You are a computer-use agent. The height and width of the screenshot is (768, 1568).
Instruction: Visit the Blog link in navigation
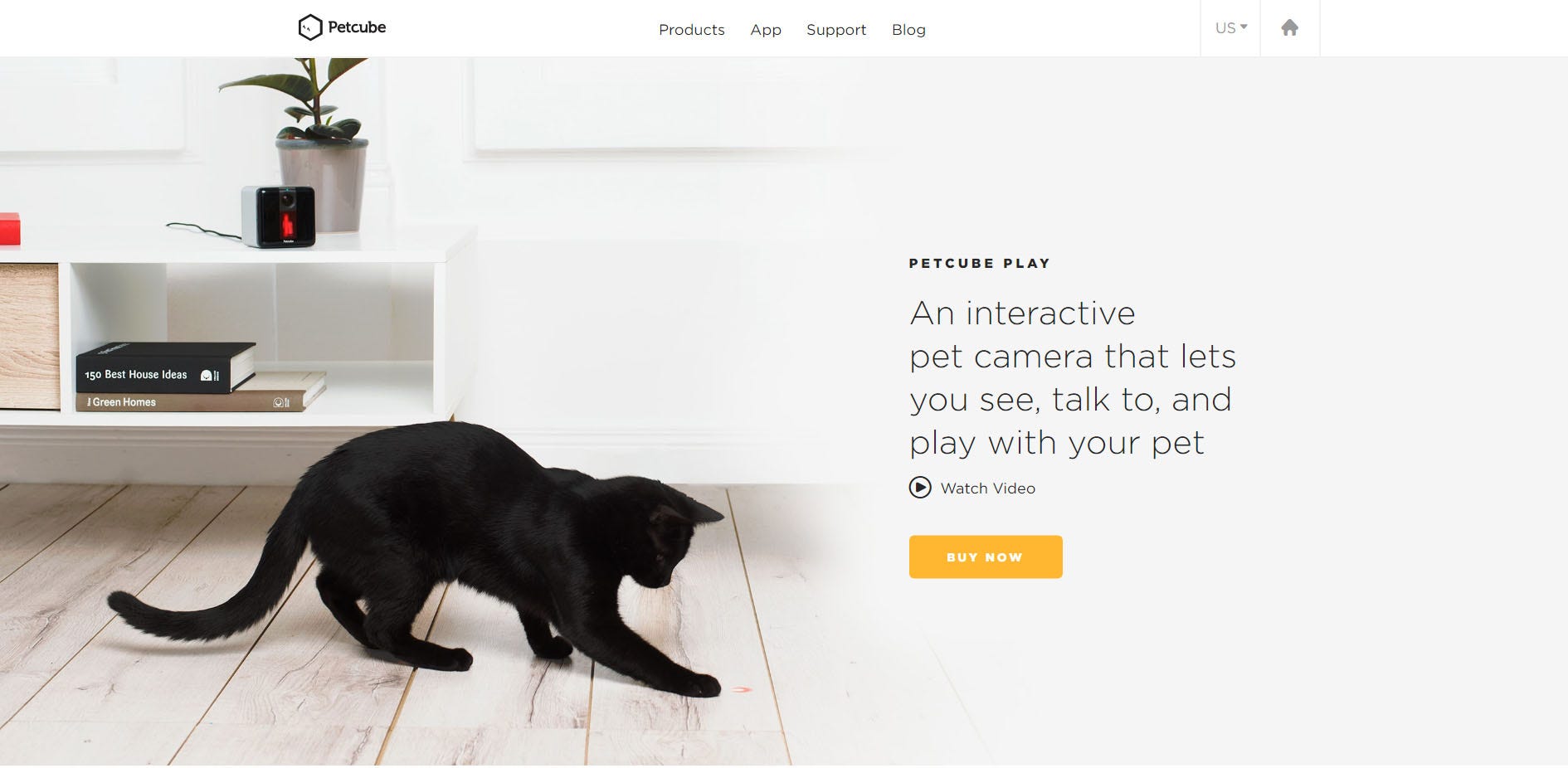908,30
